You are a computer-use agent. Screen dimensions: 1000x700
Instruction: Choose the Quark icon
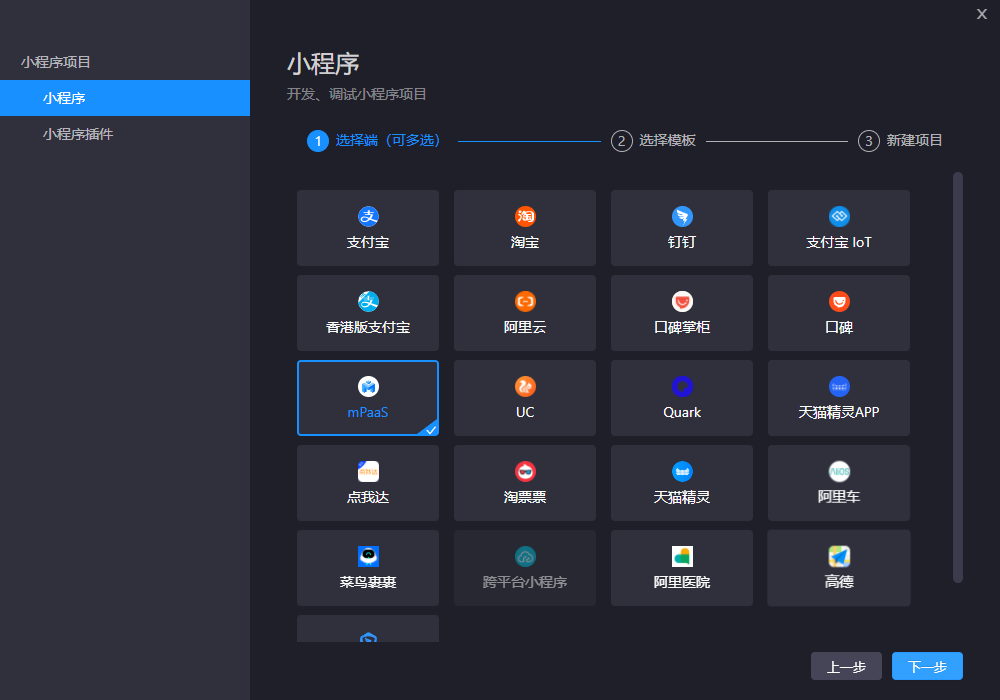tap(682, 386)
